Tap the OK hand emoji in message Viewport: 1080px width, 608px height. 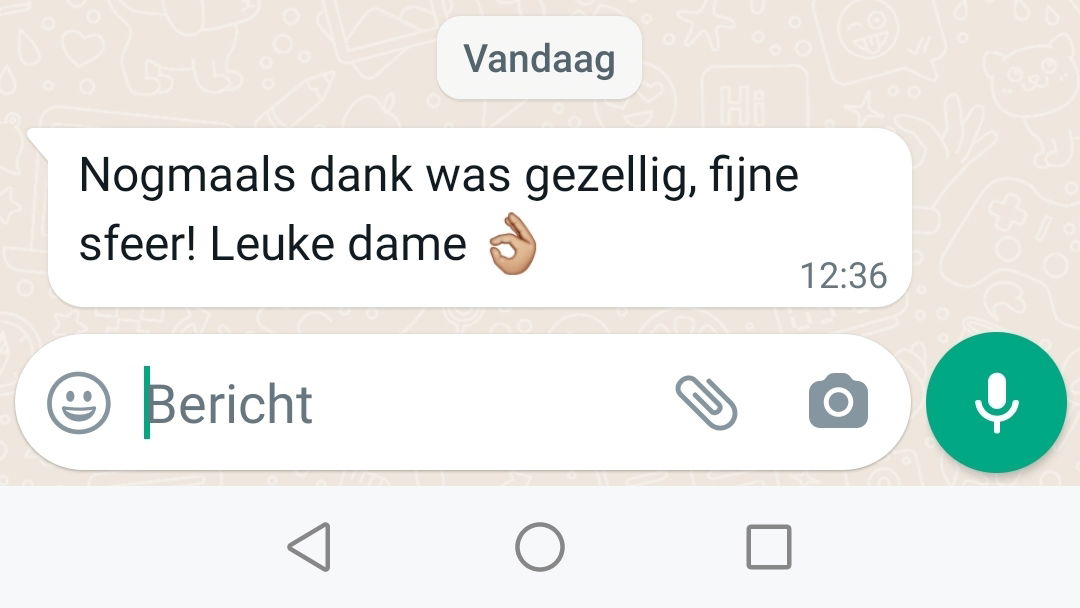point(512,244)
